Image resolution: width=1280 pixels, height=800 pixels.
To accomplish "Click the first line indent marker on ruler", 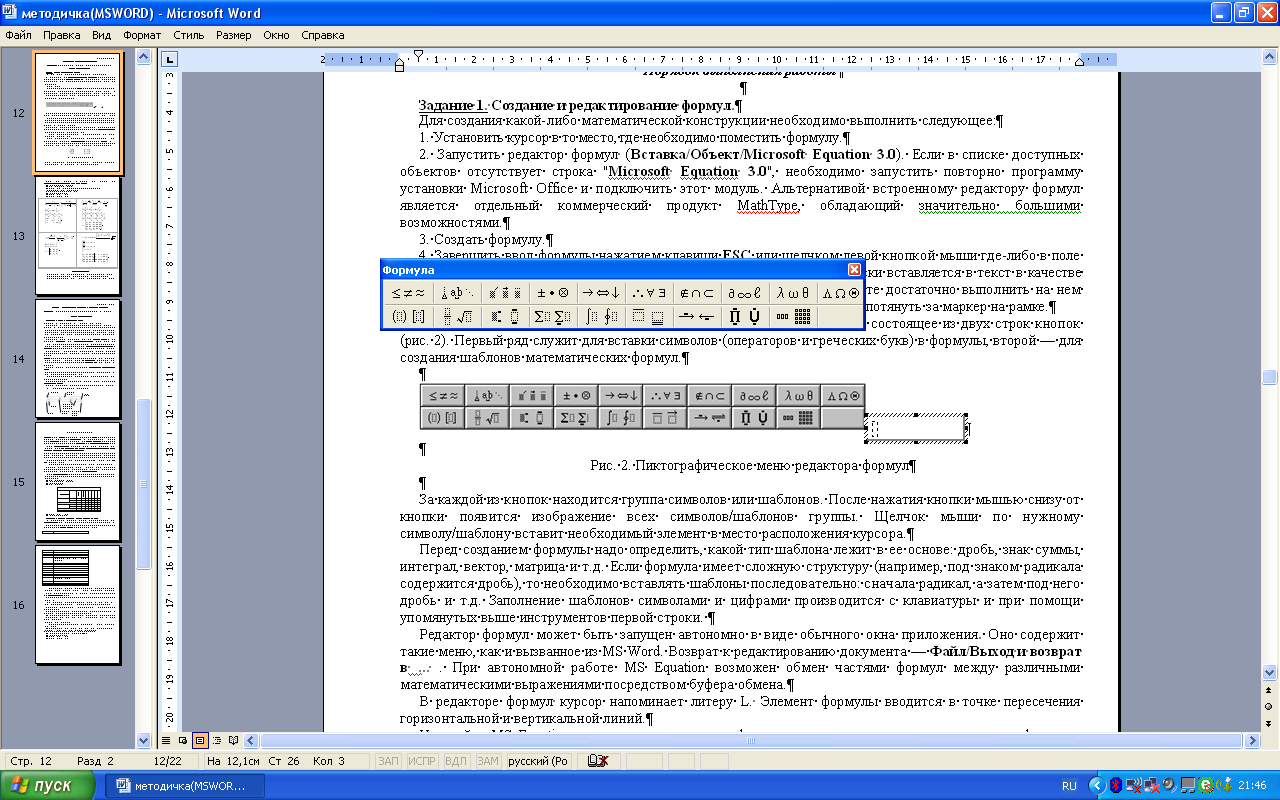I will click(419, 54).
